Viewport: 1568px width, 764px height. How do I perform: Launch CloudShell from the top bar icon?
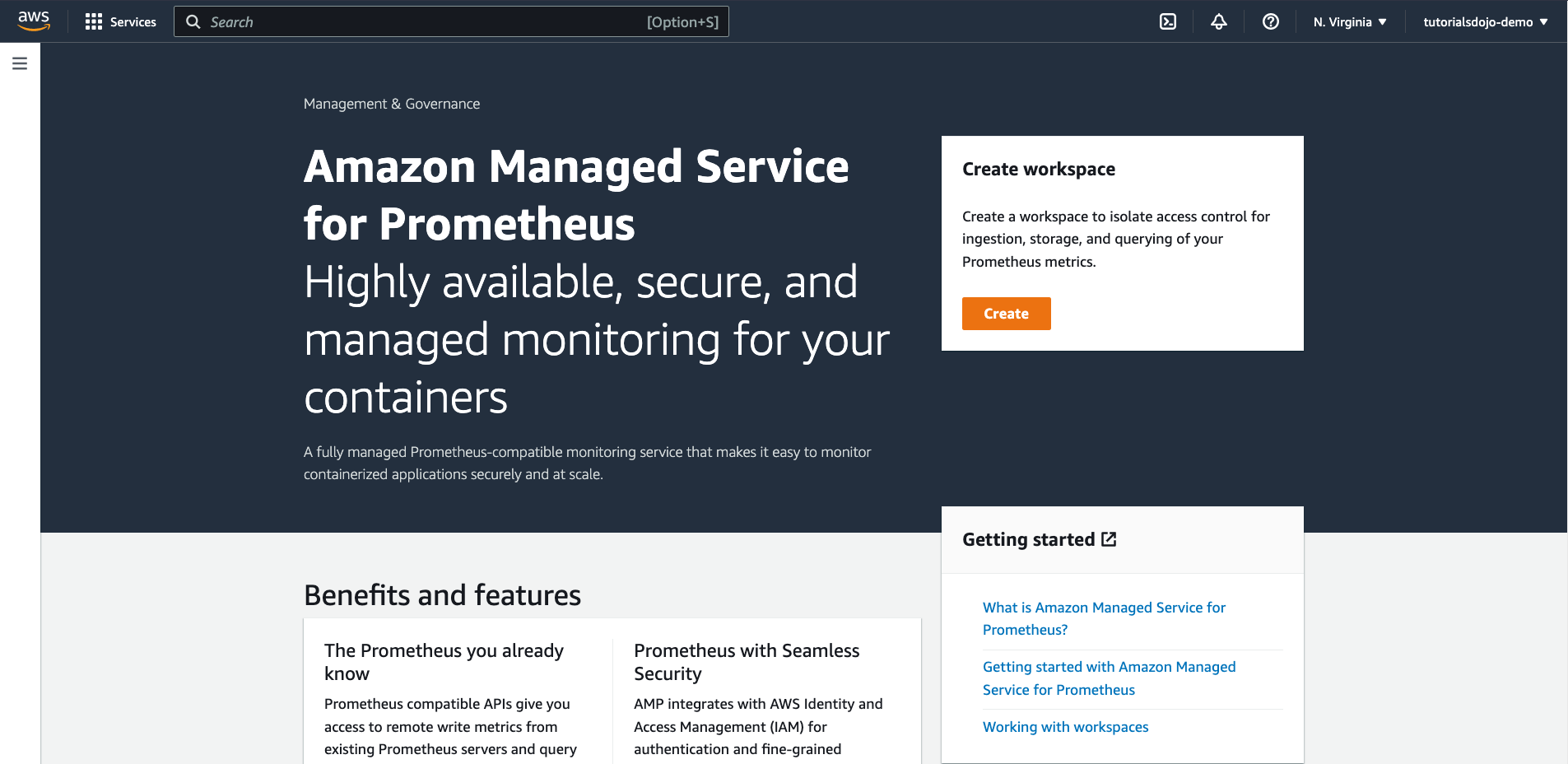pos(1168,22)
